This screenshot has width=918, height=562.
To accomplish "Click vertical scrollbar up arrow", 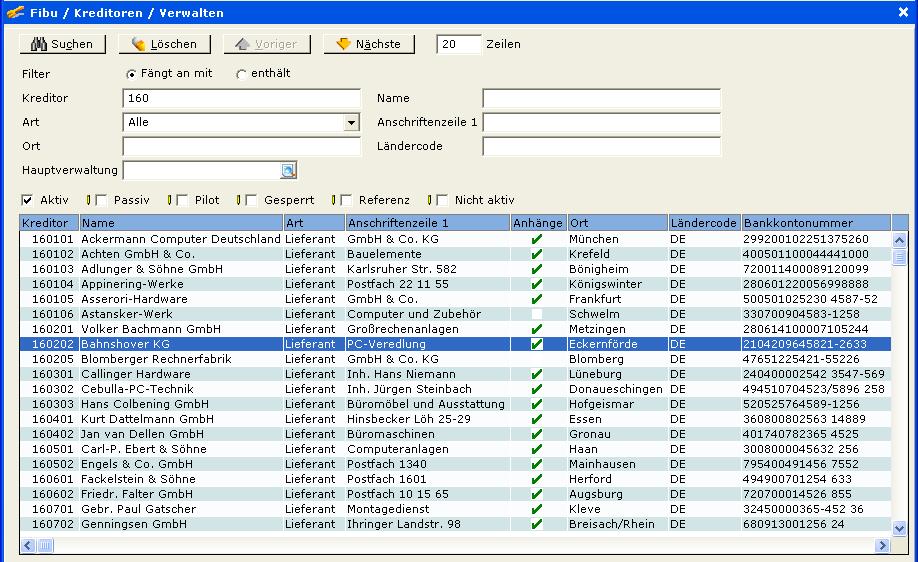I will pos(900,239).
